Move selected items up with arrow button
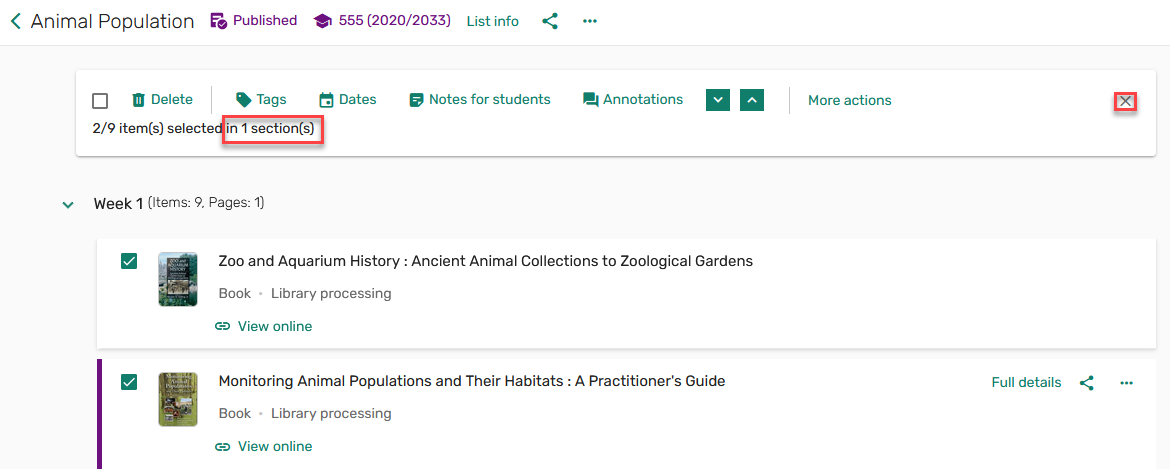 click(x=752, y=100)
